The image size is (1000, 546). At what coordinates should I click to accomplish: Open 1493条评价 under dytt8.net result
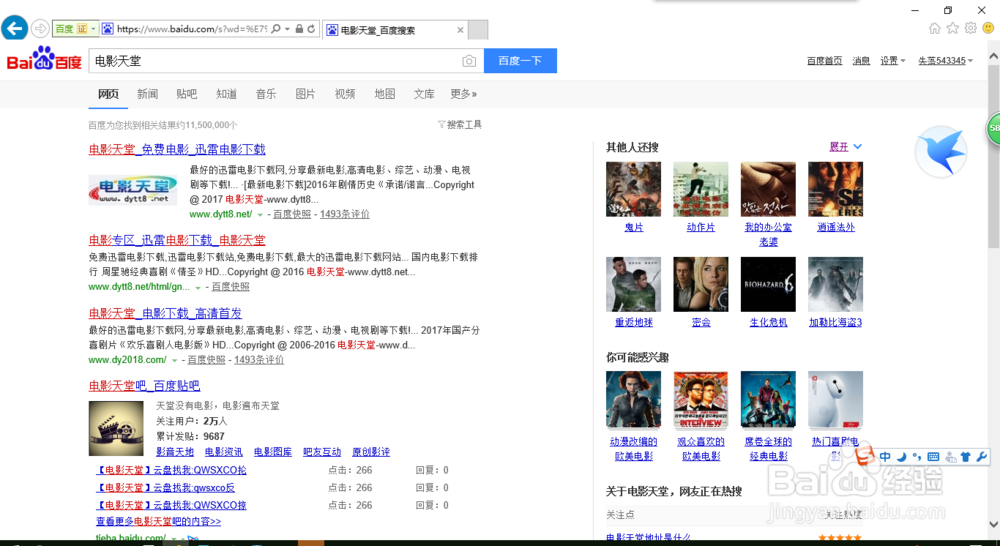click(344, 214)
